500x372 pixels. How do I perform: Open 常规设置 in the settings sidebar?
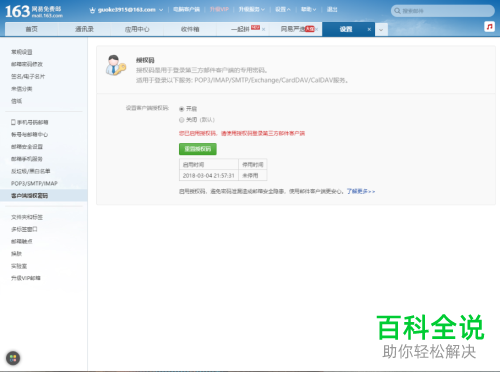click(22, 52)
